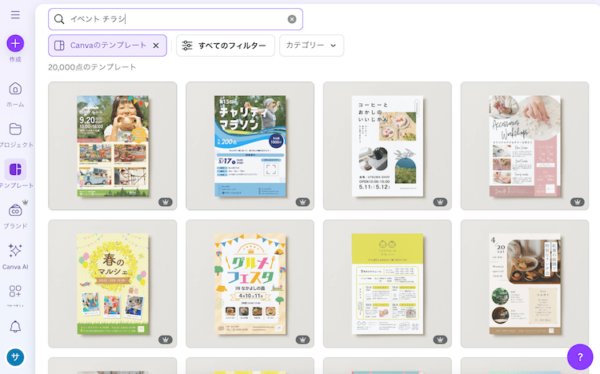Select the Templates sidebar icon
The image size is (600, 374).
point(15,169)
